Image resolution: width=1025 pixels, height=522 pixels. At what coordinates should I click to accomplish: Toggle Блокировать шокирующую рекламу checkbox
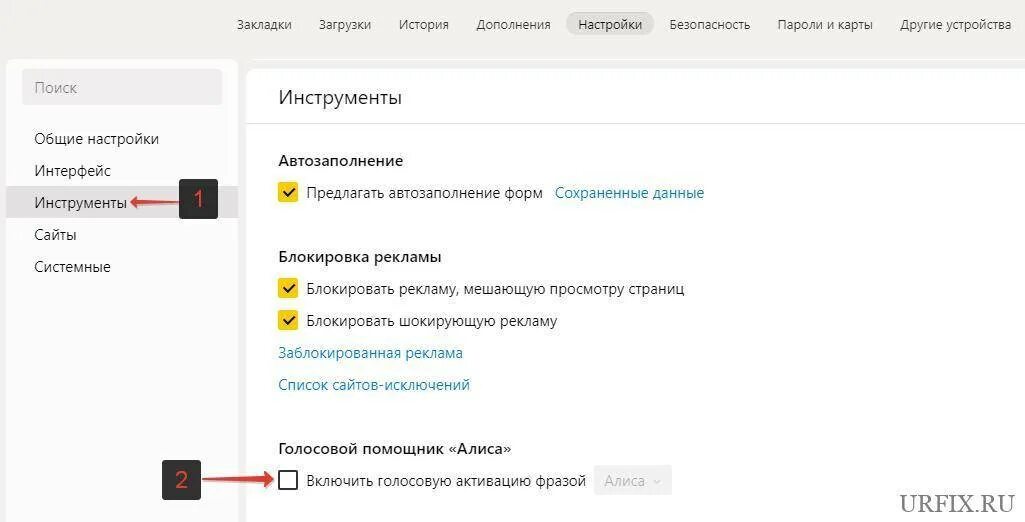(x=288, y=321)
